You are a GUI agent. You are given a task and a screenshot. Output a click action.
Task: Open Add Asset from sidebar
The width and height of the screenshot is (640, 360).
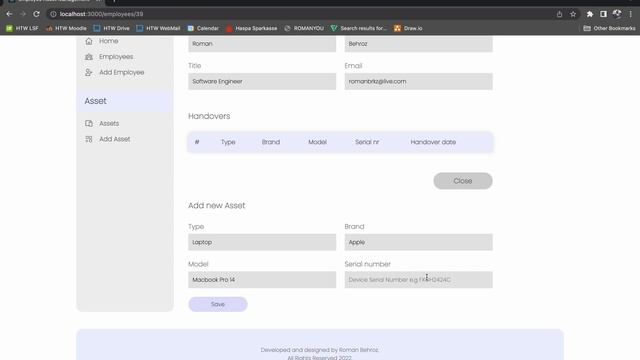(115, 139)
